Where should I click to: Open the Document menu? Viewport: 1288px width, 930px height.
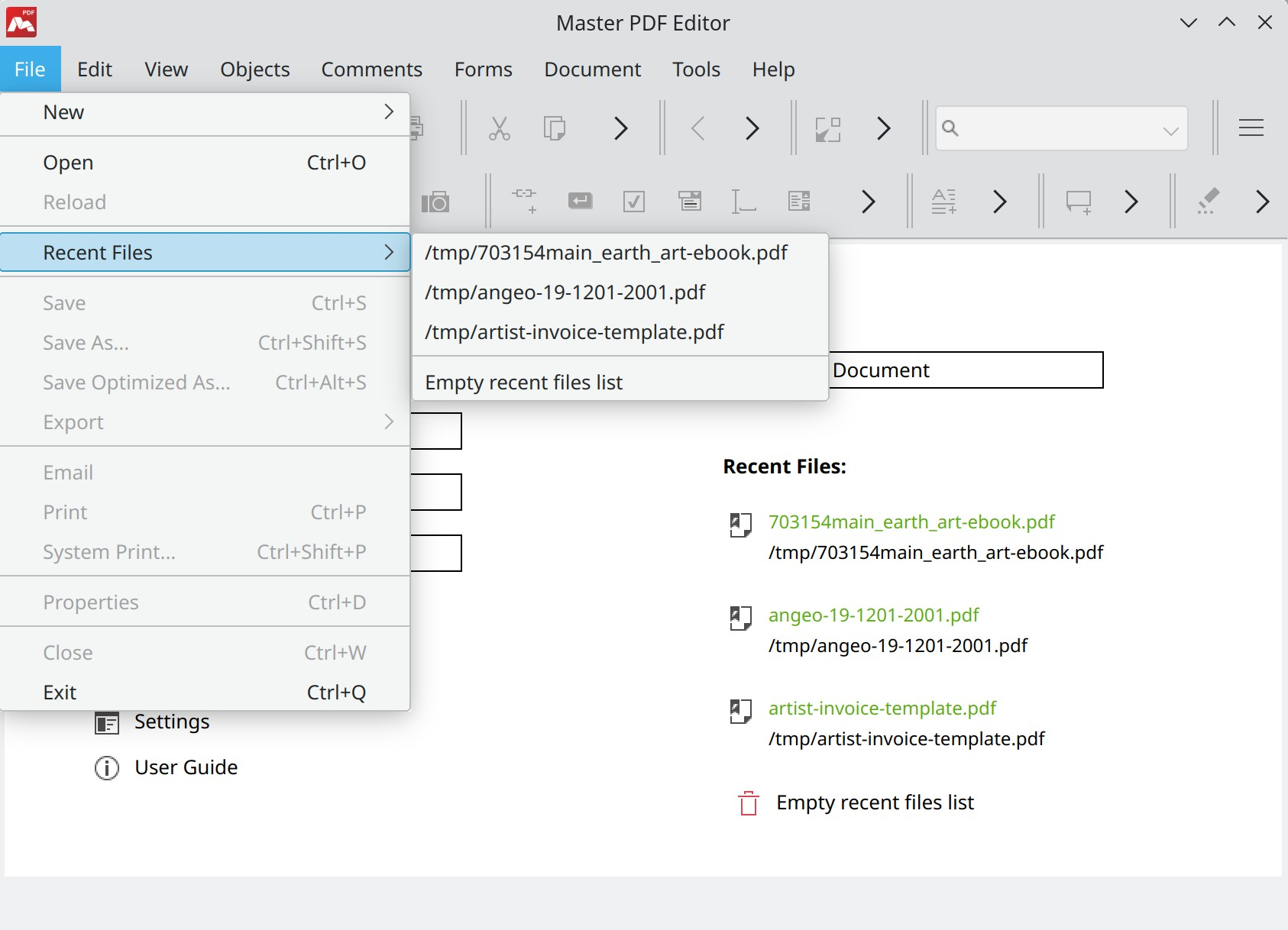click(x=592, y=69)
